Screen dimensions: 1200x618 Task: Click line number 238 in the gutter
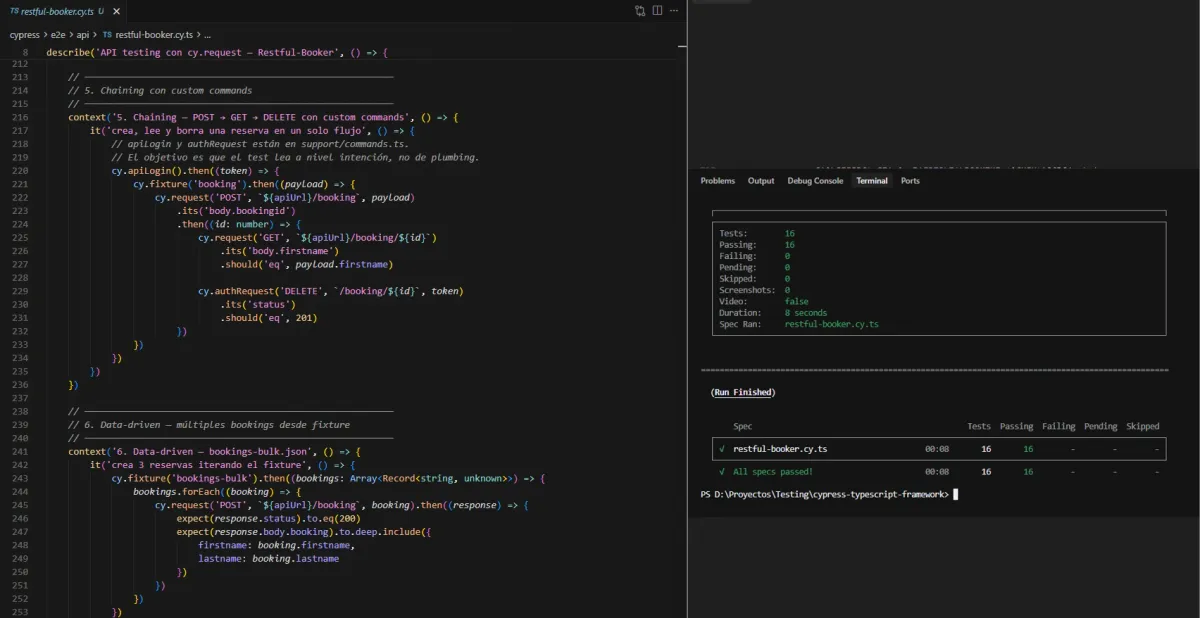point(20,411)
